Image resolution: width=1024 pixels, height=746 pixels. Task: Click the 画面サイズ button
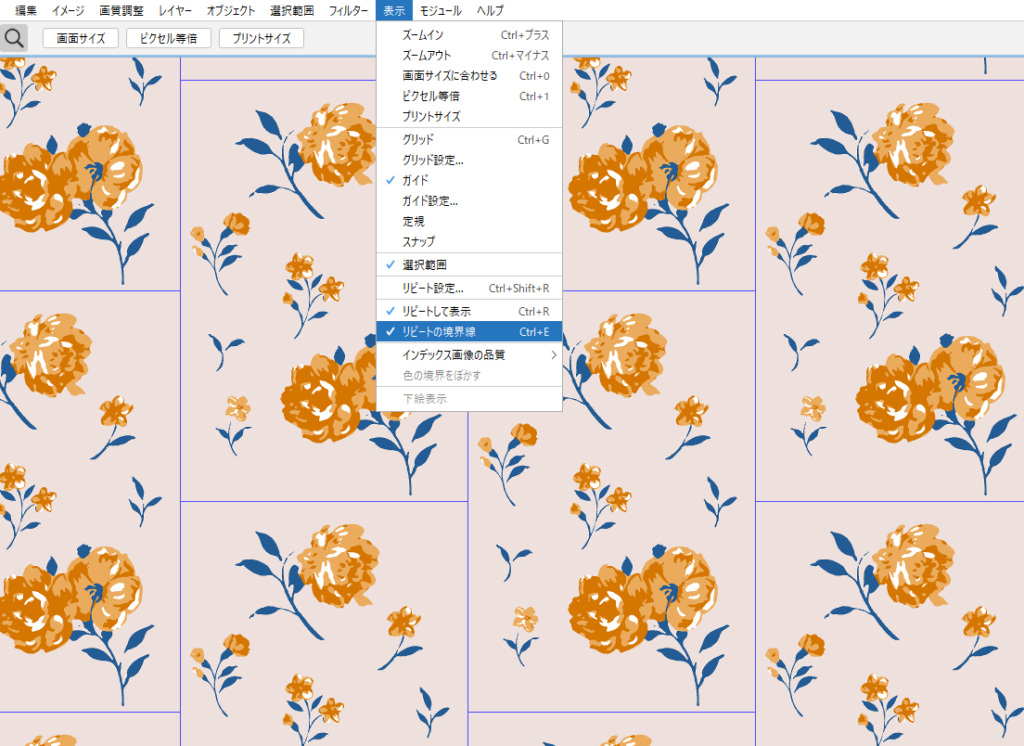[80, 39]
